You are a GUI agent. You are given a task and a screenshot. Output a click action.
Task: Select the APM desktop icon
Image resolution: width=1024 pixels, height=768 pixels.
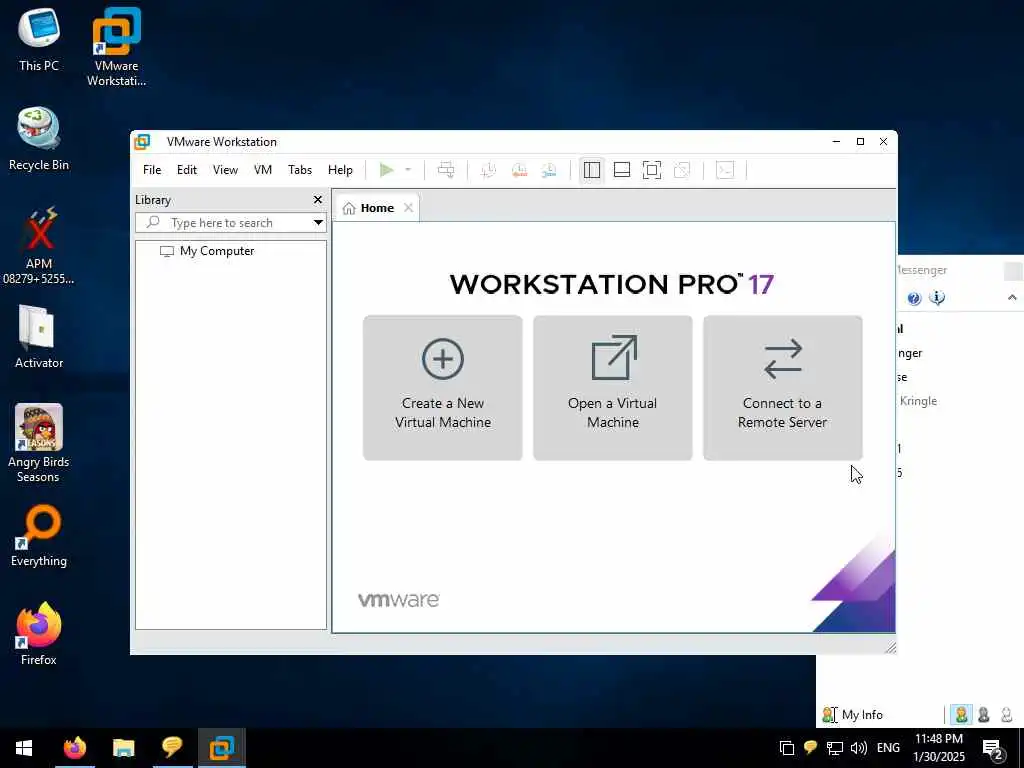click(x=39, y=246)
